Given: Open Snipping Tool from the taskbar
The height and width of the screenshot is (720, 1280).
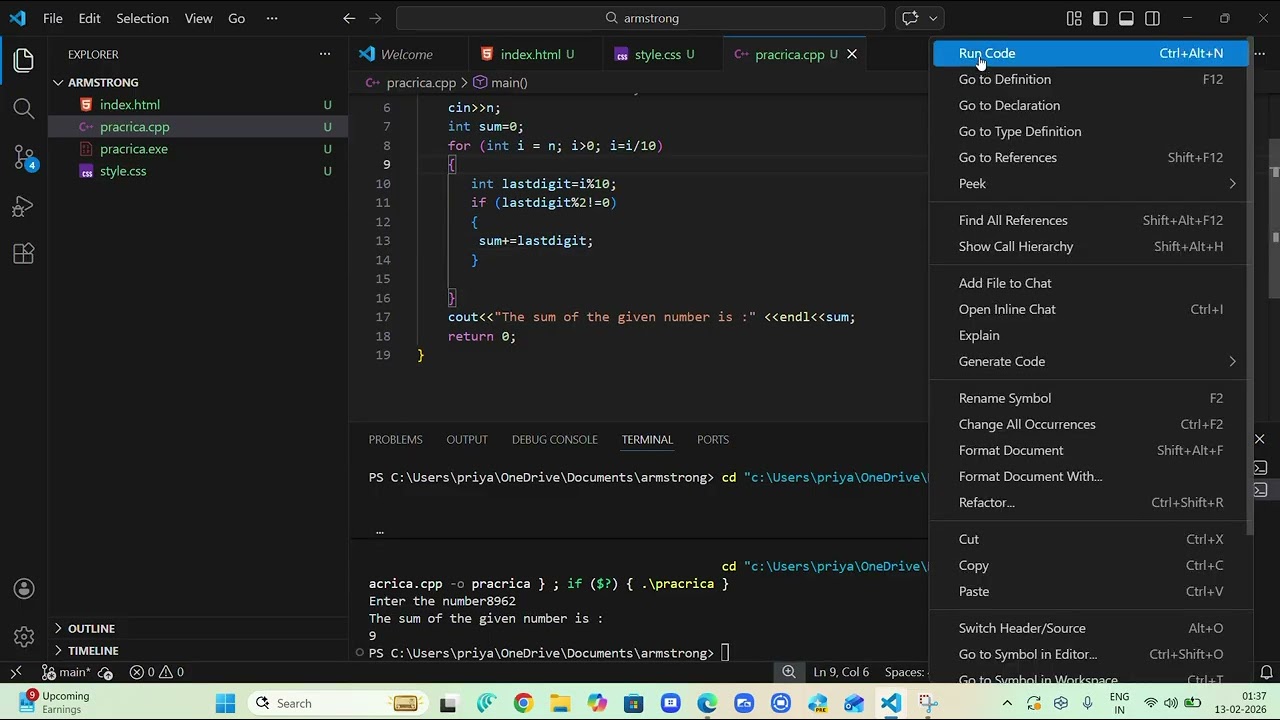Looking at the screenshot, I should click(928, 703).
